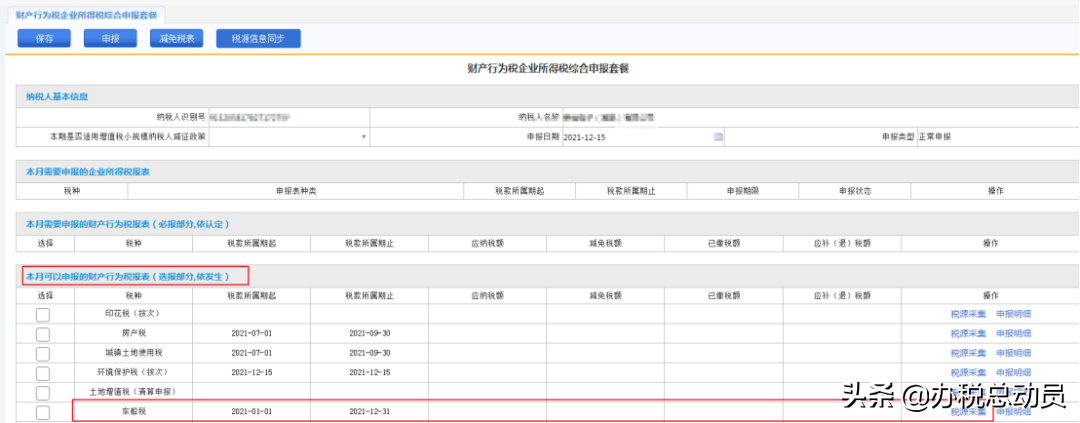Open 税源采集 link in 城镇土地使用税 row
This screenshot has height=423, width=1080.
click(968, 353)
